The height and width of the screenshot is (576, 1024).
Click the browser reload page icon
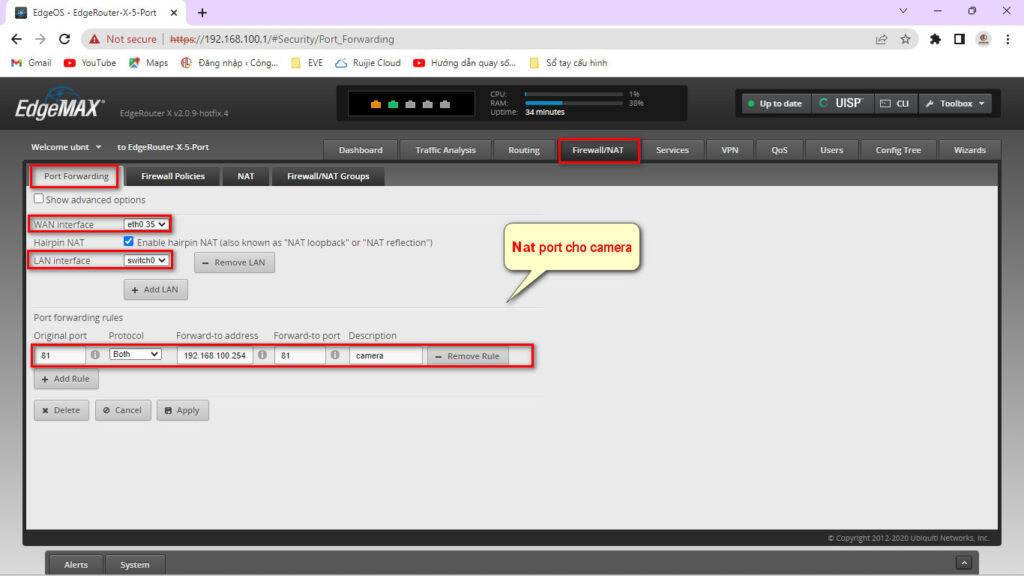[x=65, y=39]
